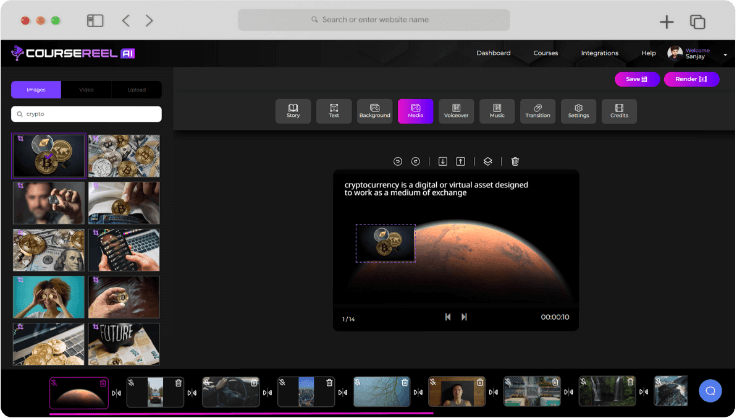737x418 pixels.
Task: Click the Sanjay profile avatar
Action: (x=675, y=53)
